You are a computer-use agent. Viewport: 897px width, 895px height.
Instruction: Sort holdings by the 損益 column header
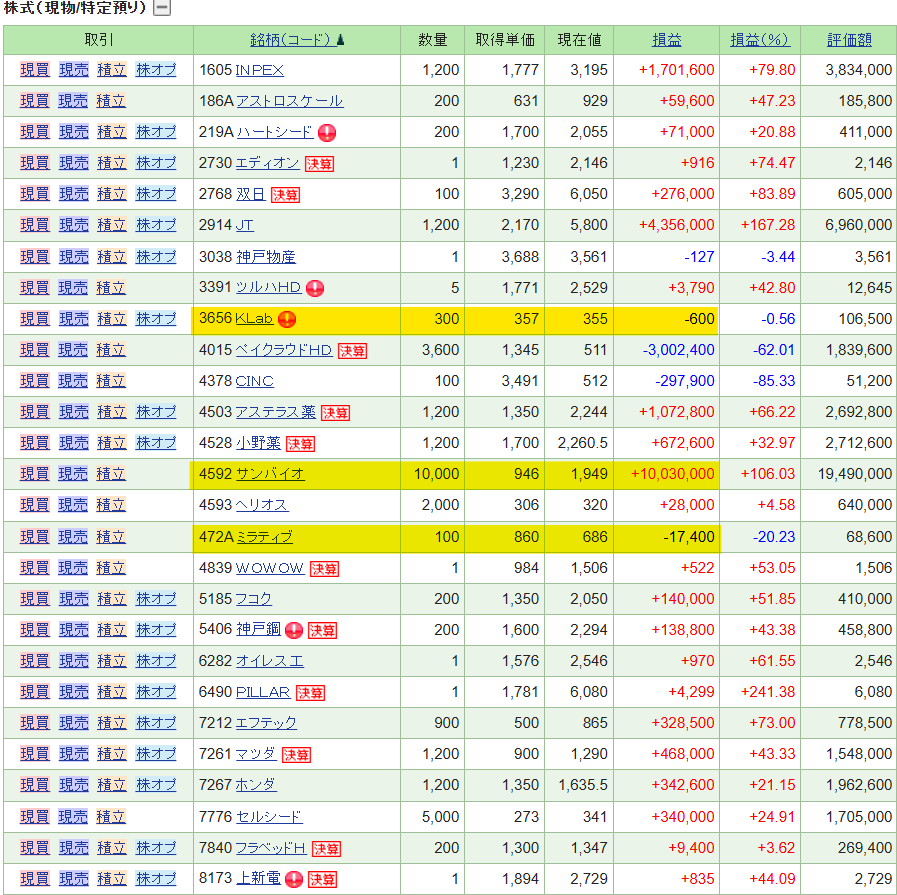[x=667, y=40]
